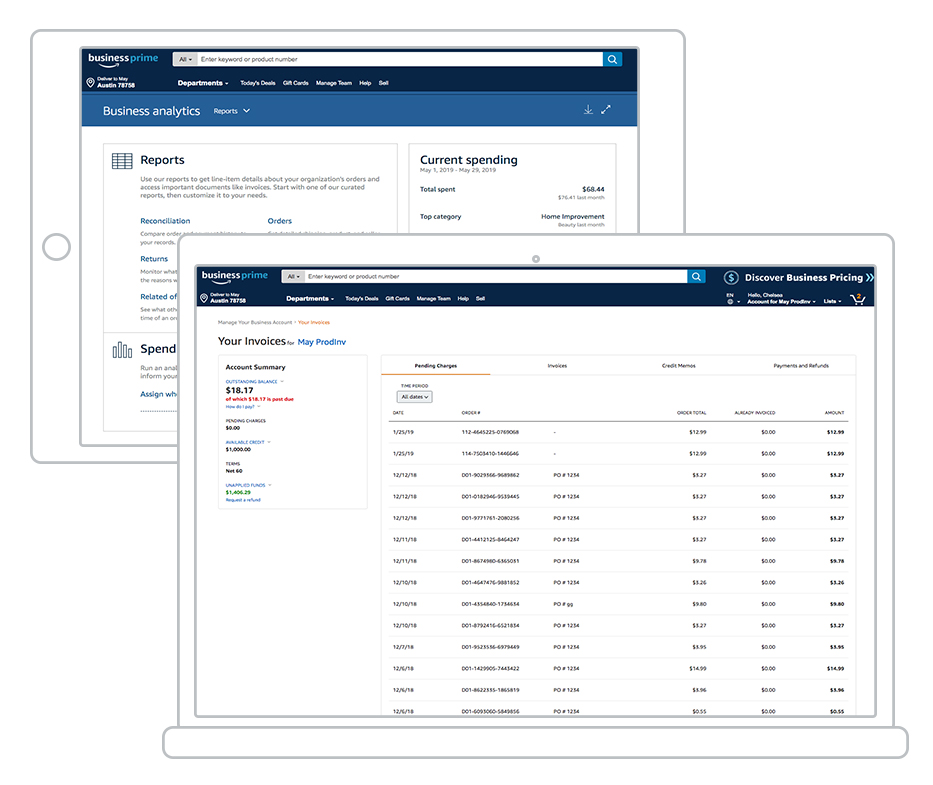Click the dollar sign Discover Business Pricing icon

(x=731, y=278)
